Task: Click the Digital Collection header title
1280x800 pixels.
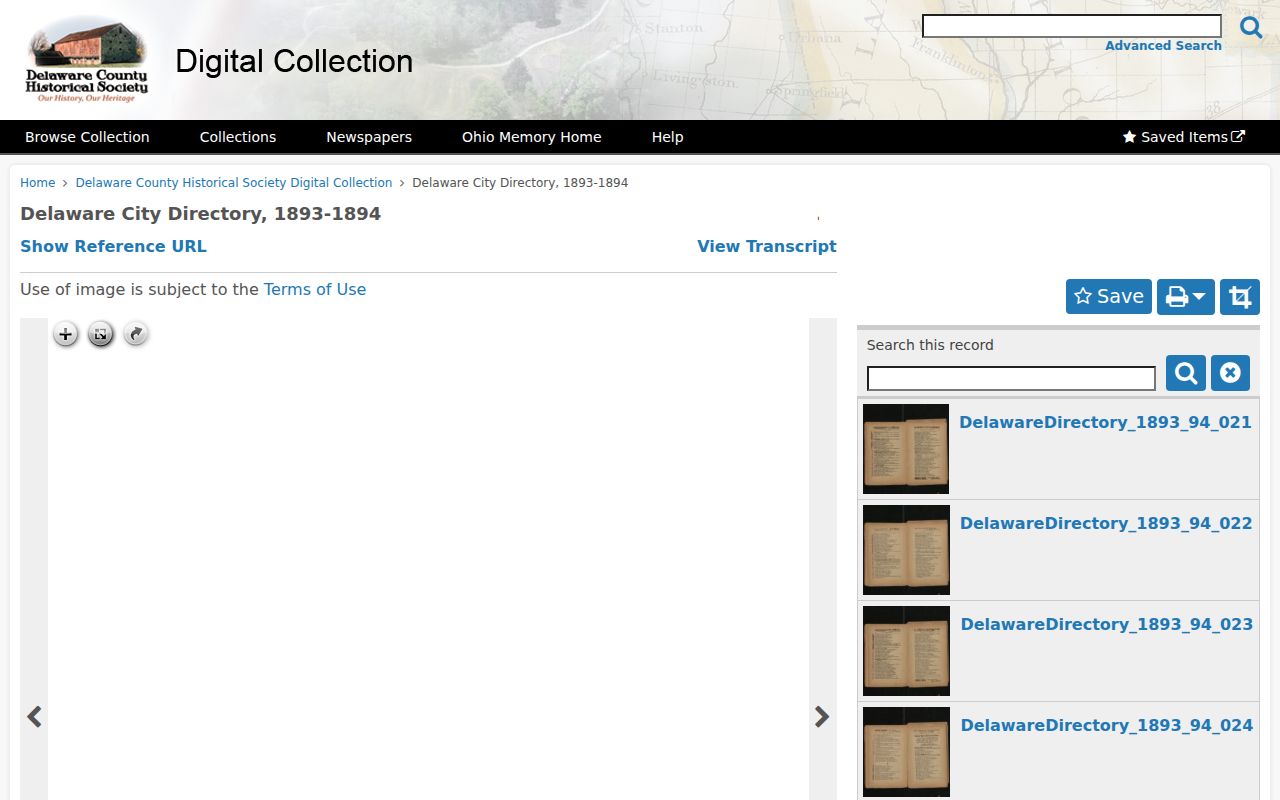Action: tap(294, 61)
